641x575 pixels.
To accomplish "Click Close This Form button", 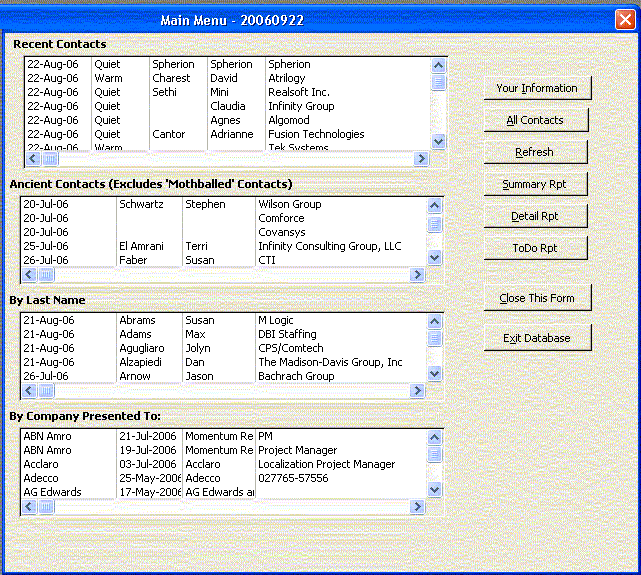I will tap(537, 298).
